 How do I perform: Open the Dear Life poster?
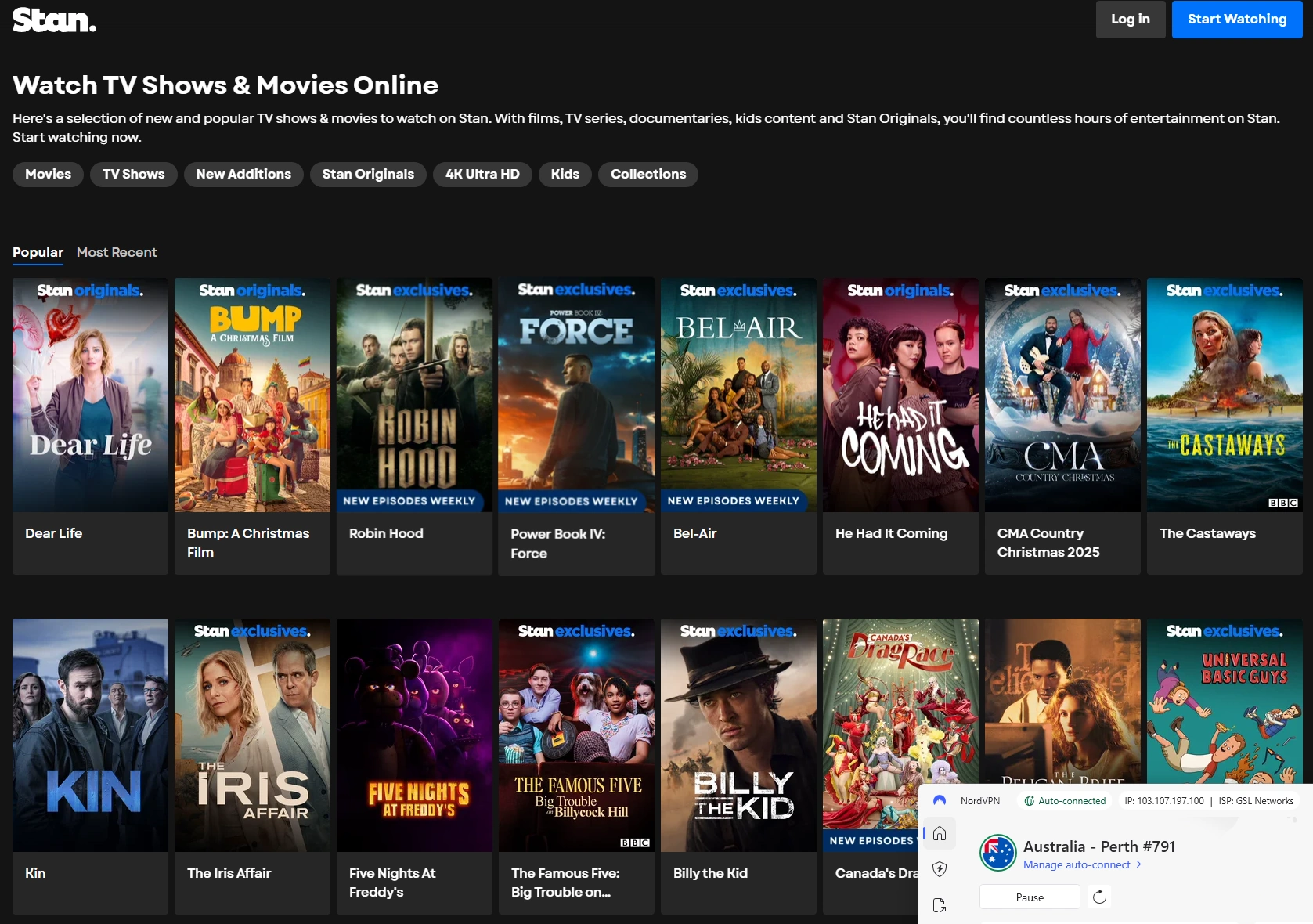[90, 395]
